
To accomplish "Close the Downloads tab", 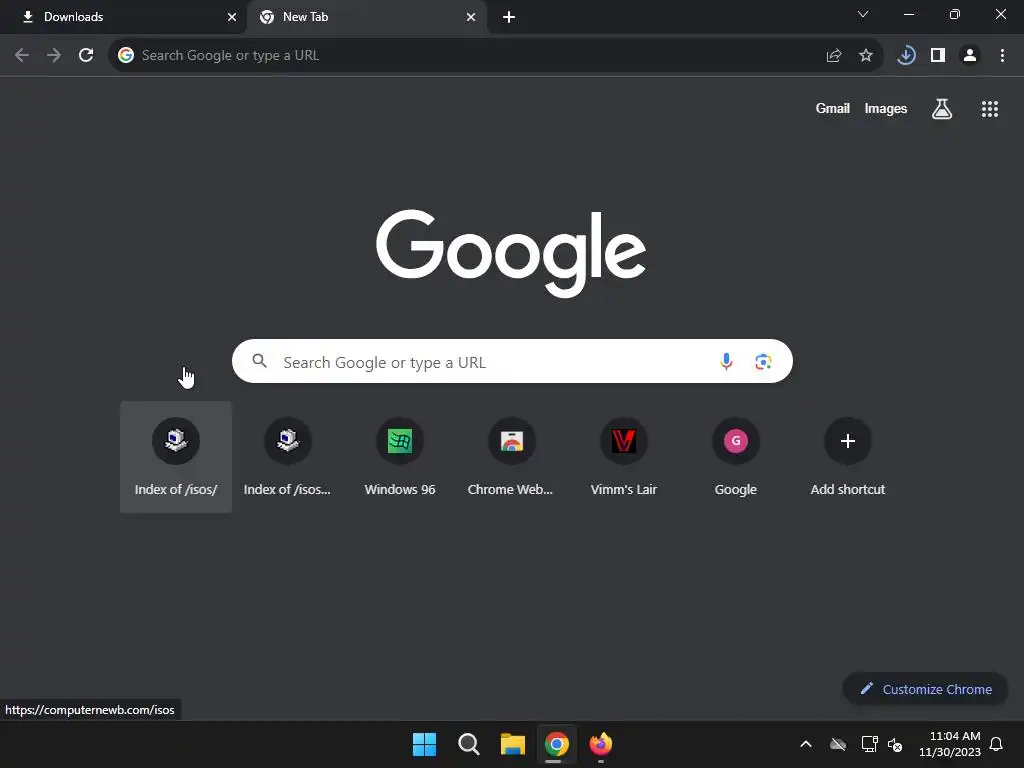I will click(232, 17).
